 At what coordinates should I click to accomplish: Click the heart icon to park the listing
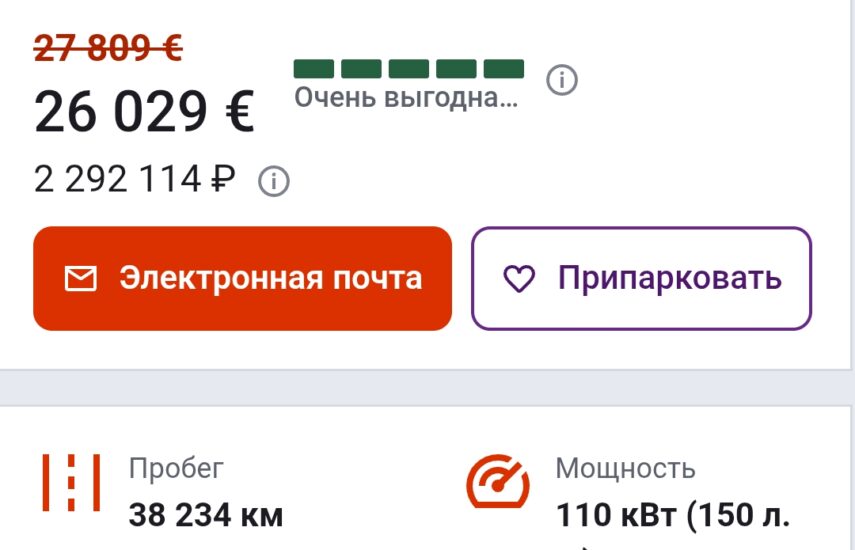(519, 279)
